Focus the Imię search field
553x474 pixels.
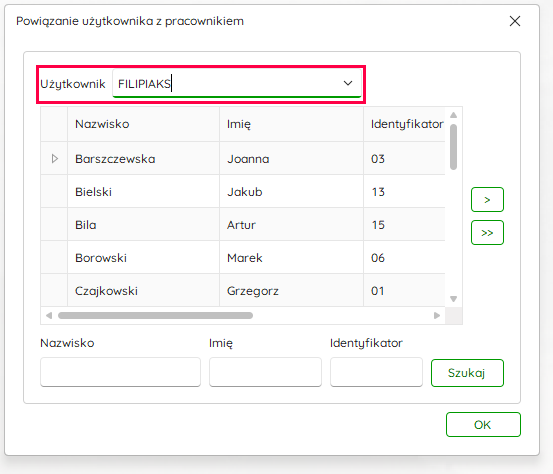[265, 372]
